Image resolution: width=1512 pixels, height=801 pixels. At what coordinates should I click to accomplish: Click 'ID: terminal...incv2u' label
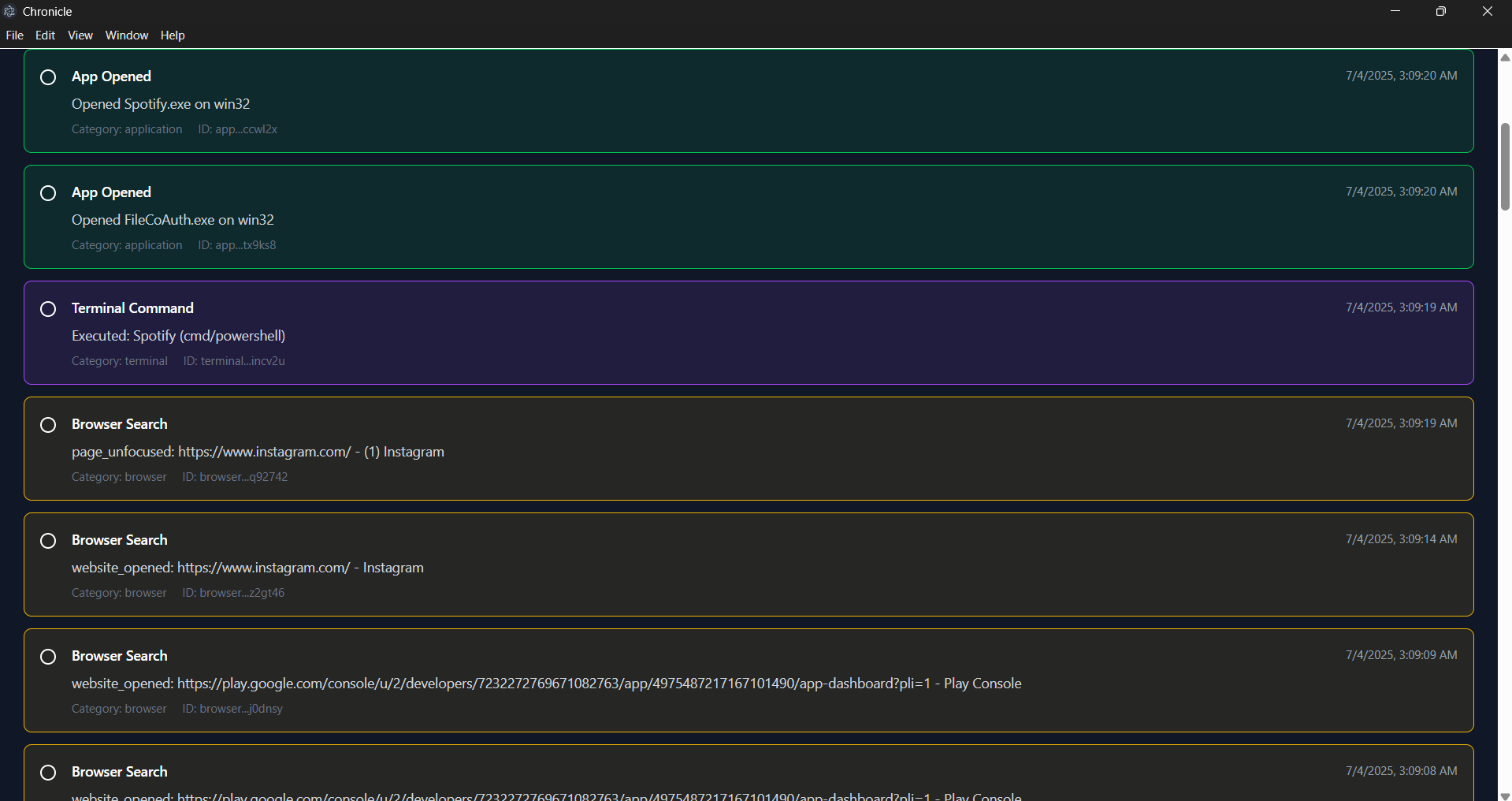coord(234,361)
